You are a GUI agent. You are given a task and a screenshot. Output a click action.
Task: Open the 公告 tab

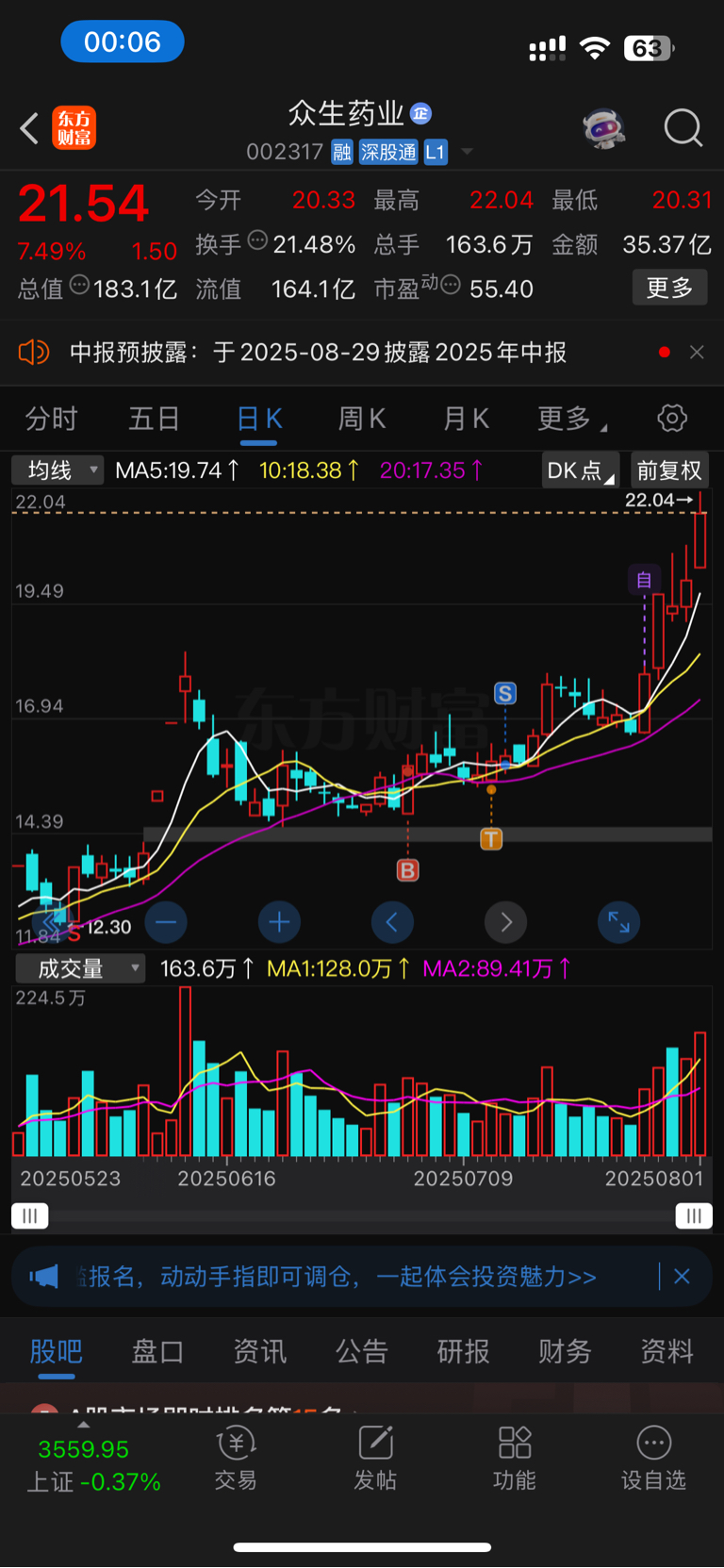361,1352
